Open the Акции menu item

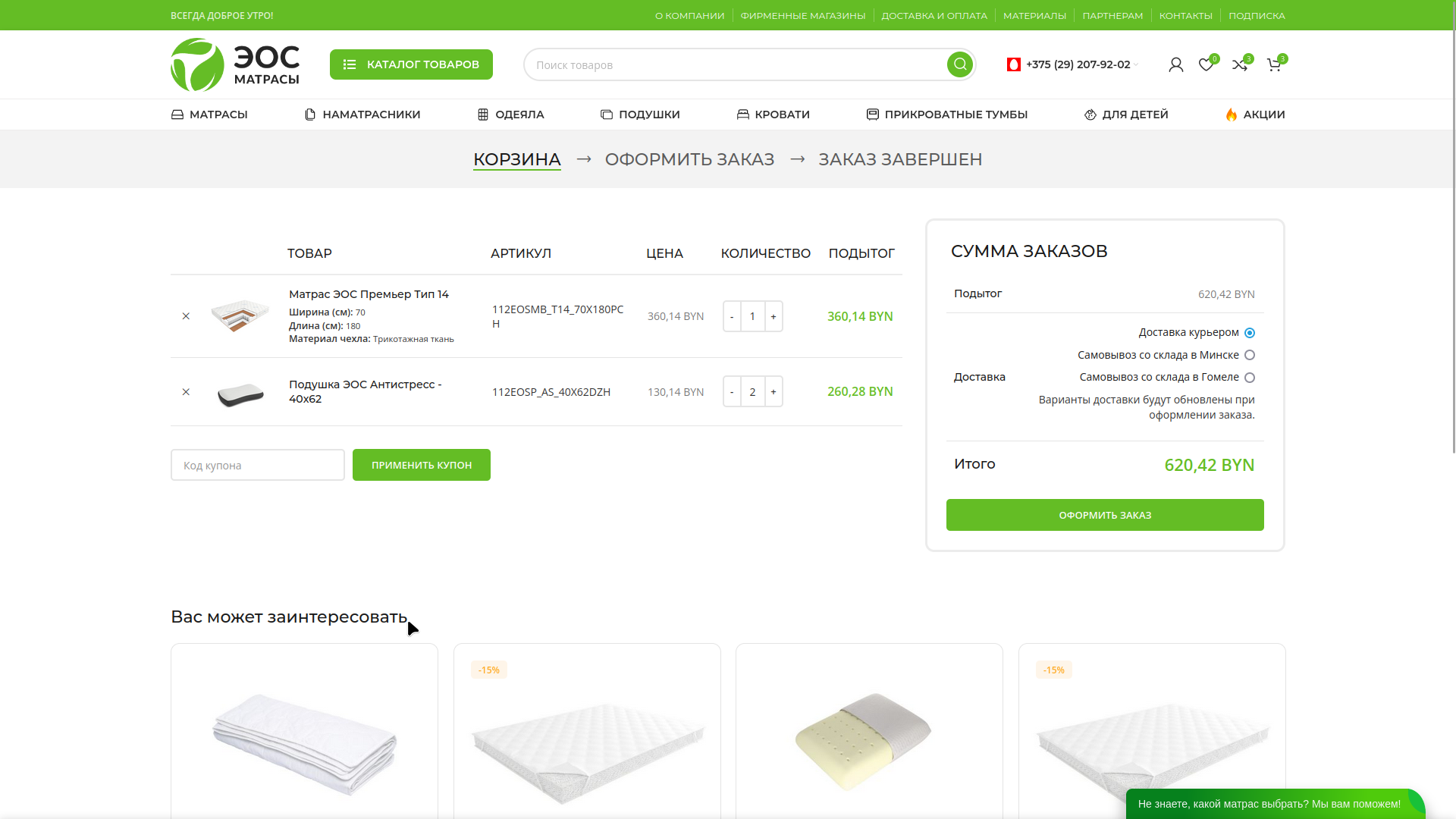pyautogui.click(x=1255, y=115)
